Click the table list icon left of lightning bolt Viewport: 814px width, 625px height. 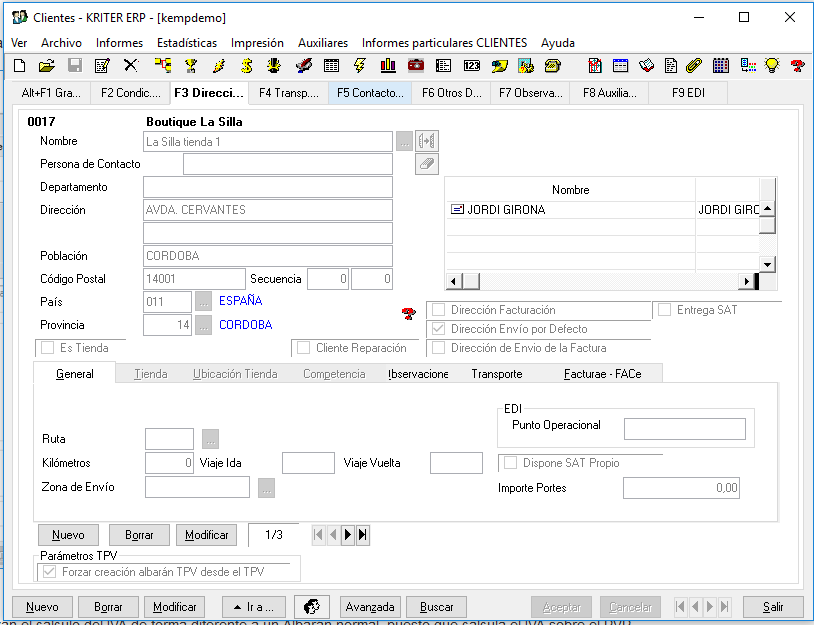click(331, 65)
